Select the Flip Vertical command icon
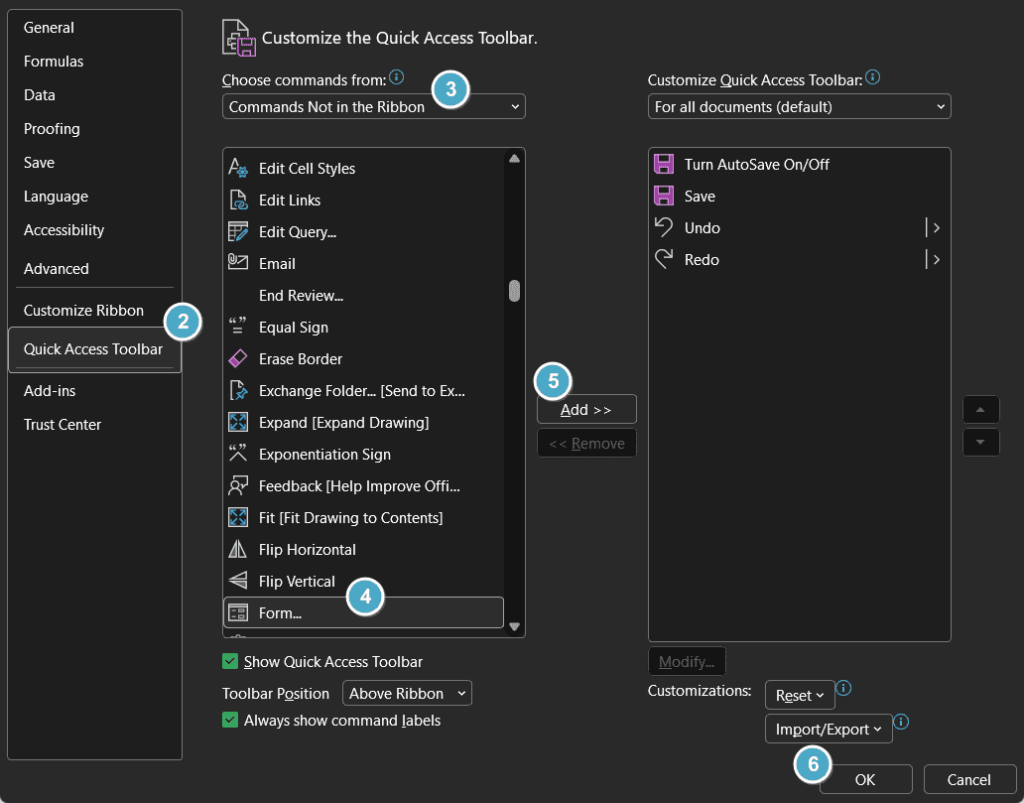The height and width of the screenshot is (803, 1024). (238, 580)
